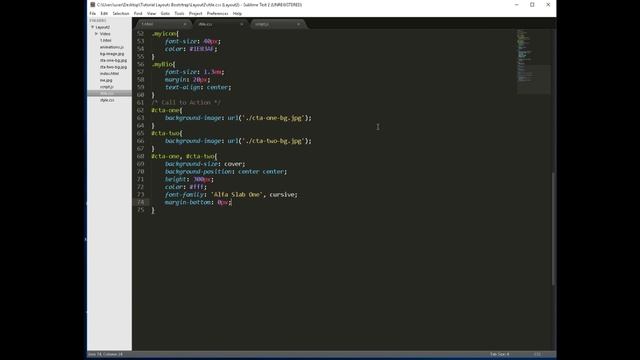
Task: Click the vertical scrollbar thumb
Action: (x=553, y=229)
